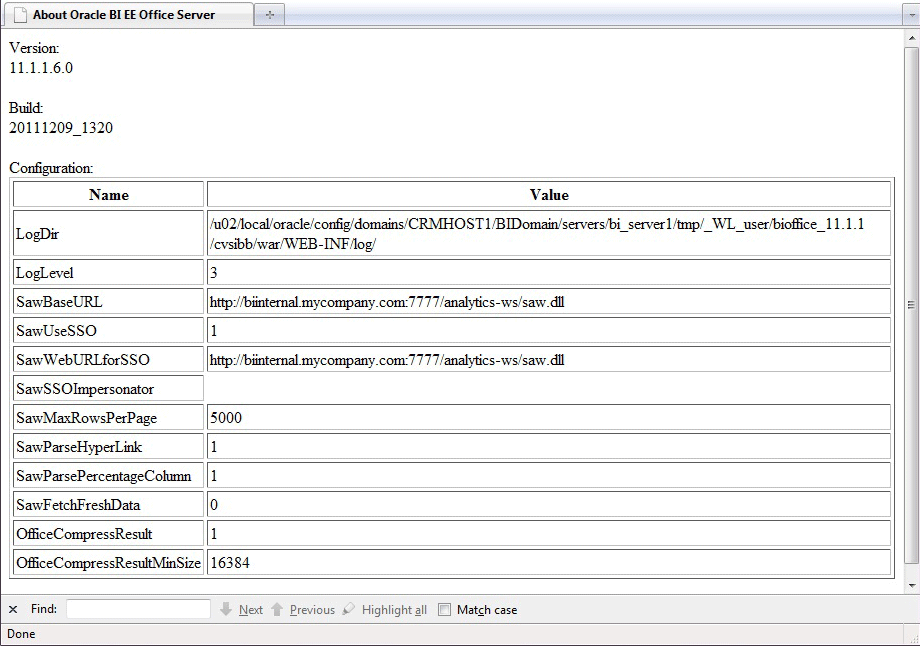Click the SawMaxRowsPerPage name cell
The image size is (920, 646).
tap(109, 418)
